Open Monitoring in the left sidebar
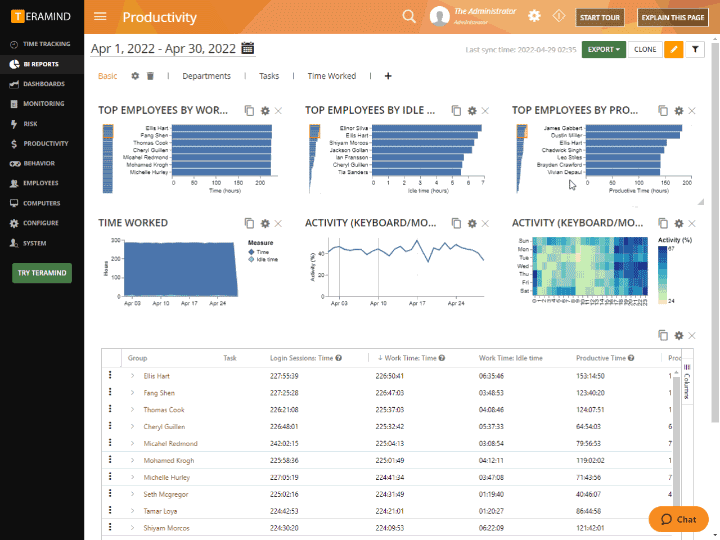This screenshot has height=540, width=720. tap(44, 104)
